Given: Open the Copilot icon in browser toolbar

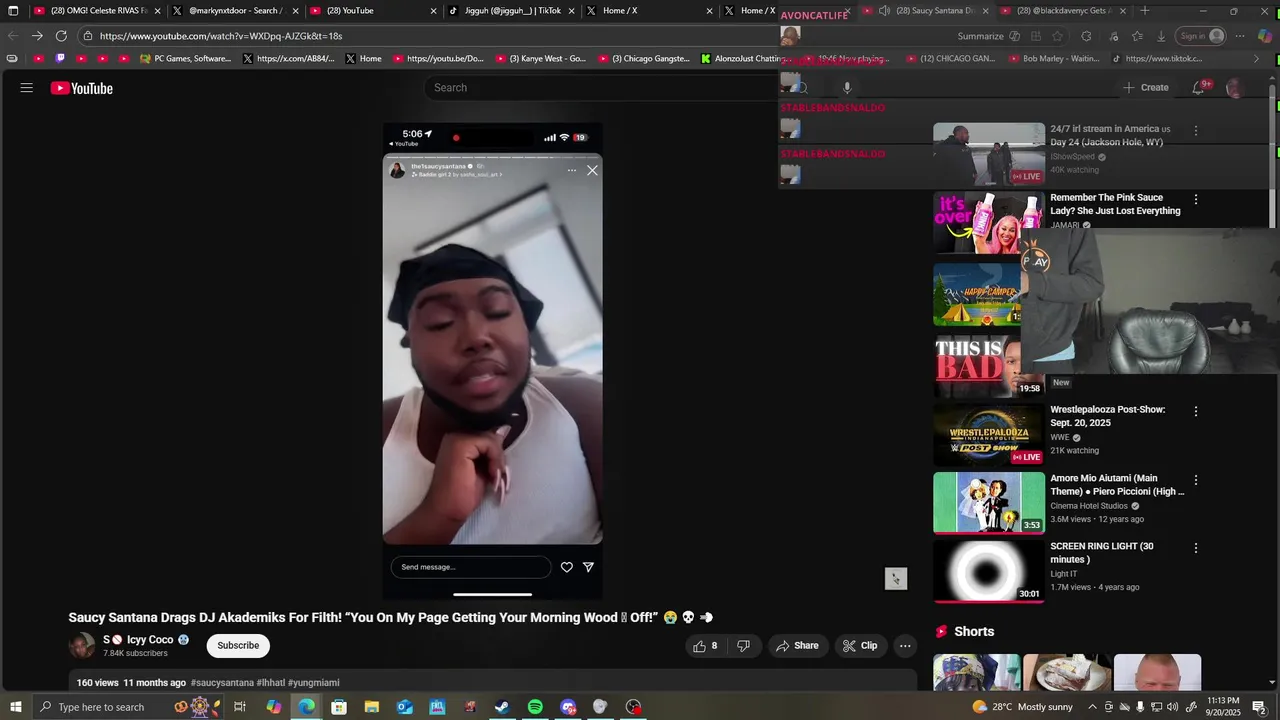Looking at the screenshot, I should [x=1267, y=36].
